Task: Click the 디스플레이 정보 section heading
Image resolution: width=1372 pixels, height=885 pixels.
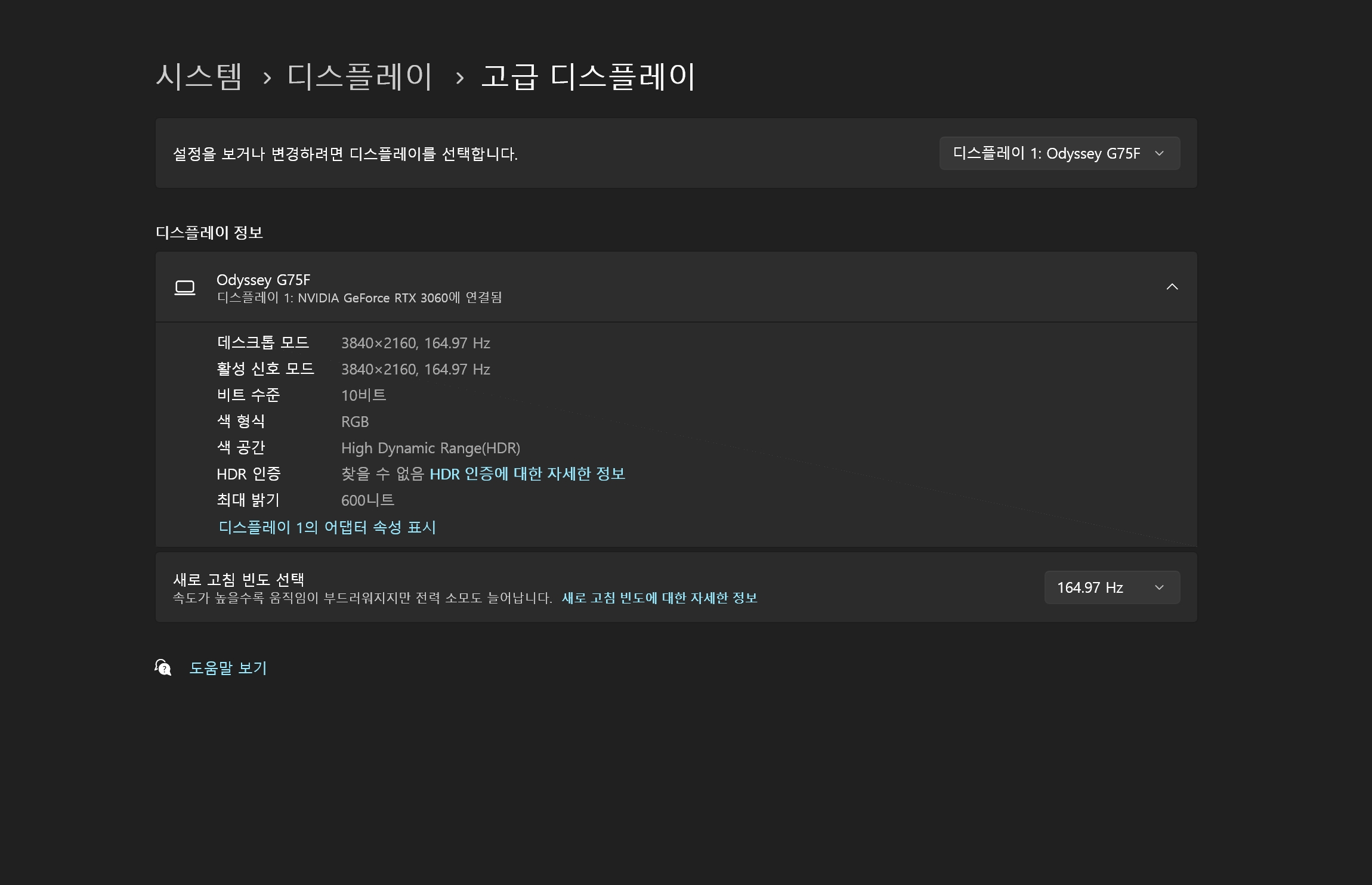Action: click(209, 233)
